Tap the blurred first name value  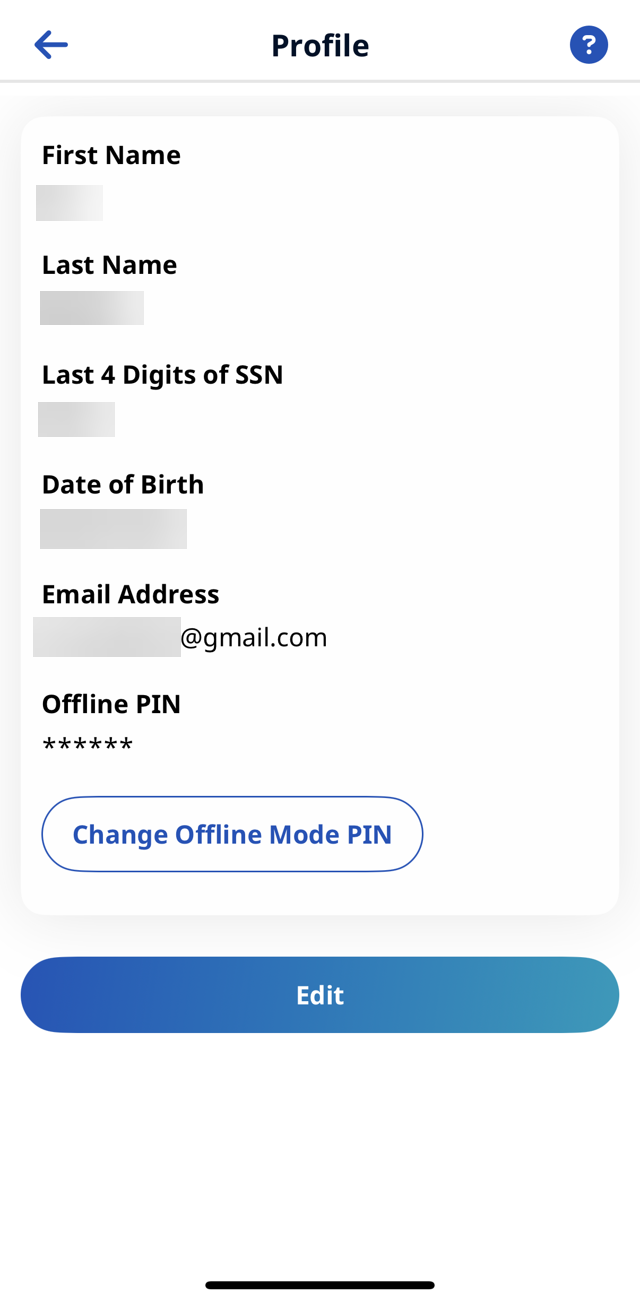tap(69, 203)
